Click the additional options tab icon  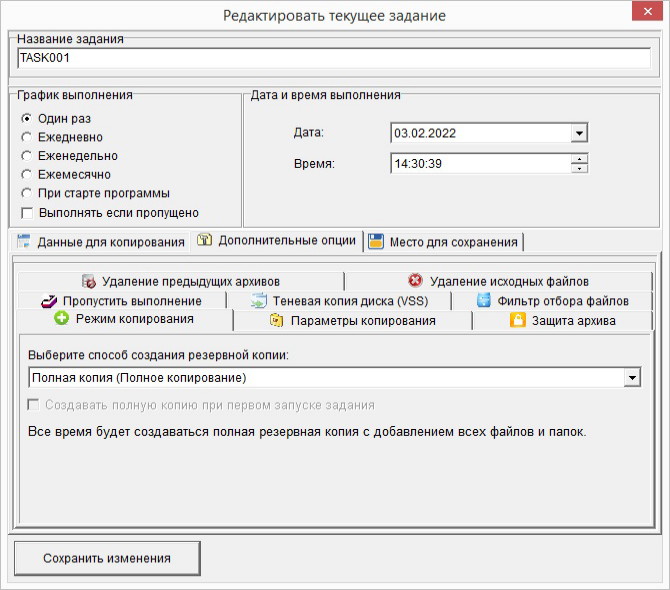(x=204, y=240)
